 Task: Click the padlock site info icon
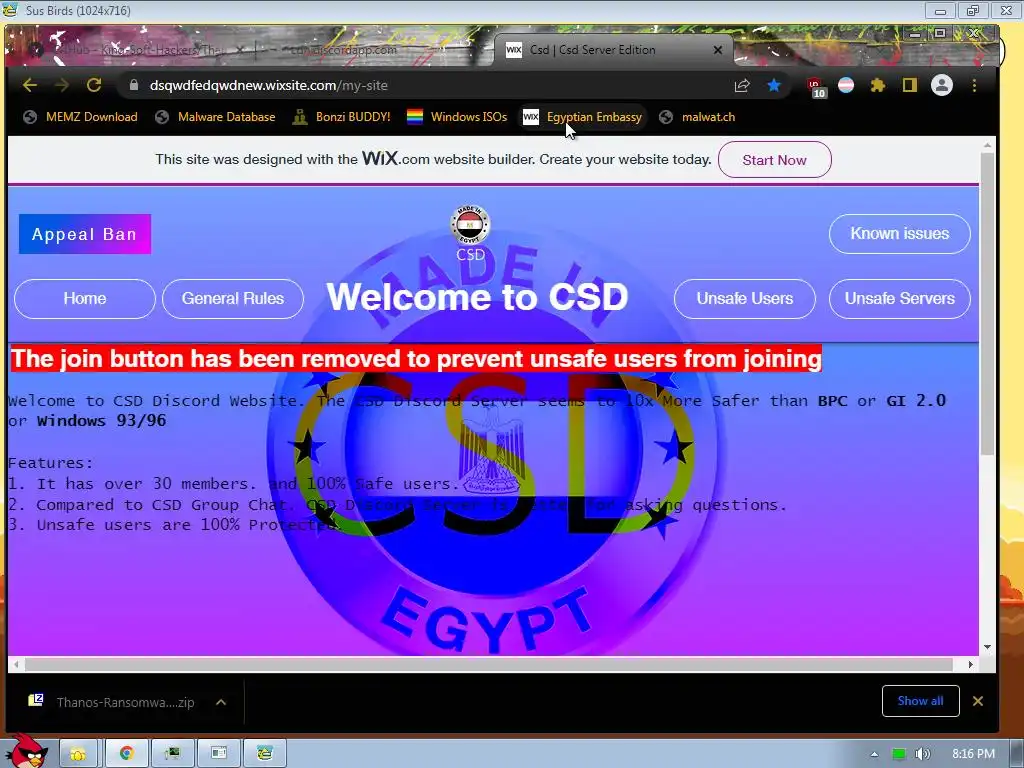tap(134, 86)
